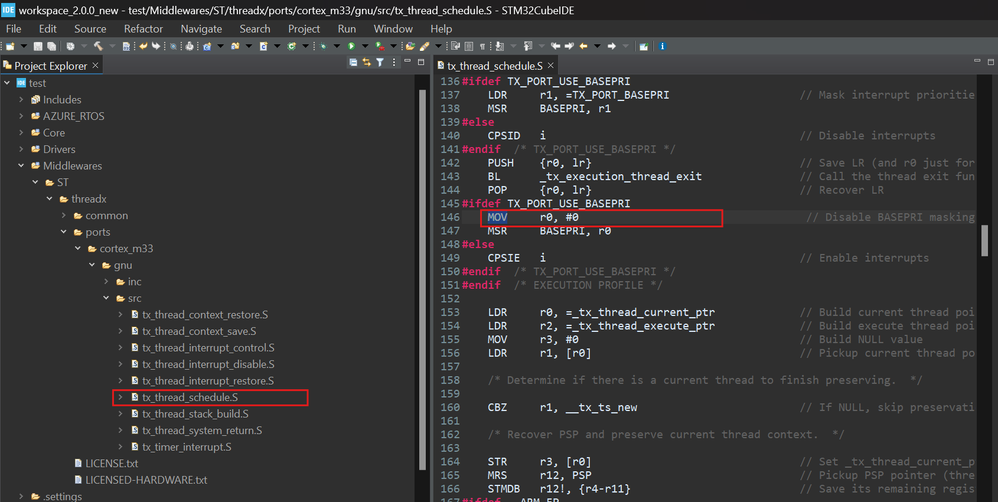Screen dimensions: 998x502
Task: Expand the Includes folder
Action: pyautogui.click(x=21, y=100)
